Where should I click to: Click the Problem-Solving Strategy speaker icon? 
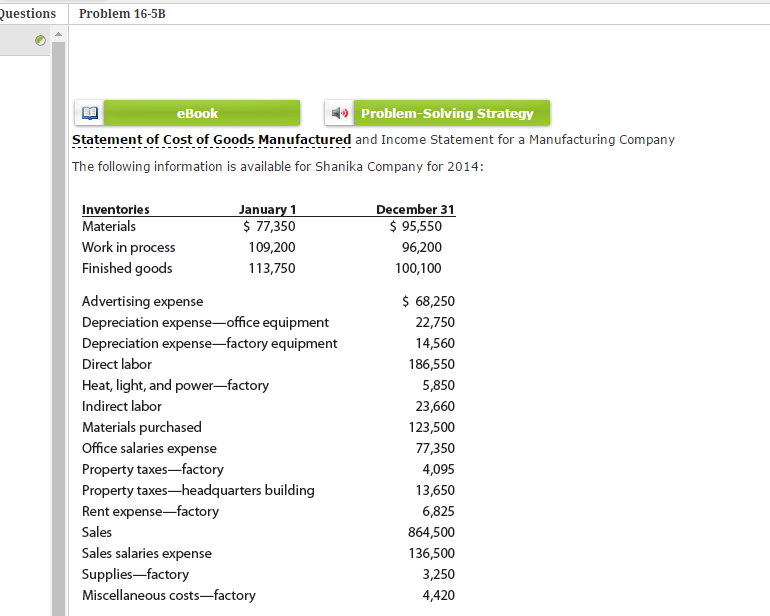(339, 113)
